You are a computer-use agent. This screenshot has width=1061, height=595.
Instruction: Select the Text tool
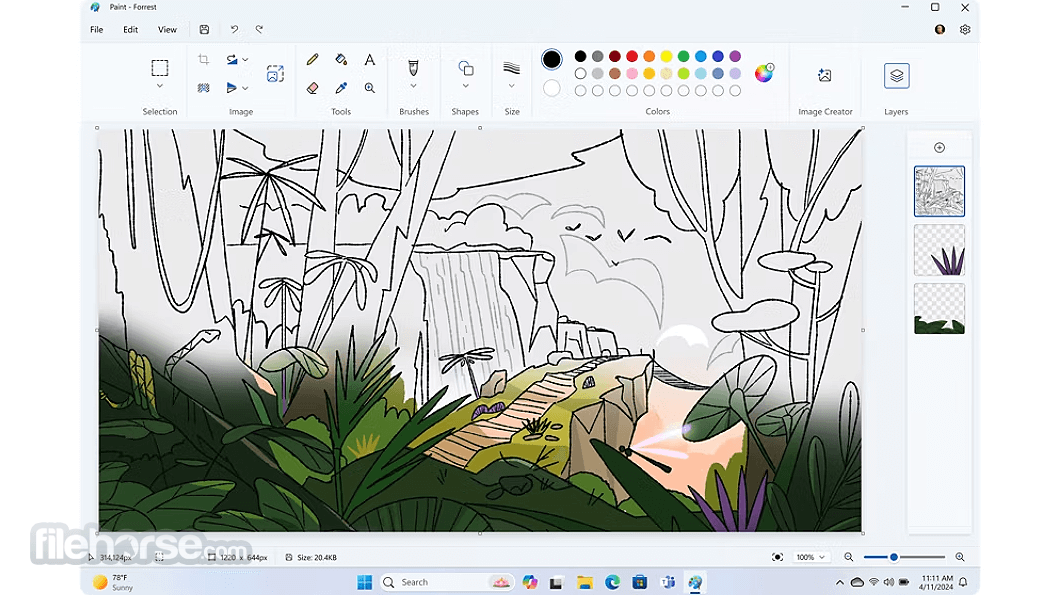point(369,60)
